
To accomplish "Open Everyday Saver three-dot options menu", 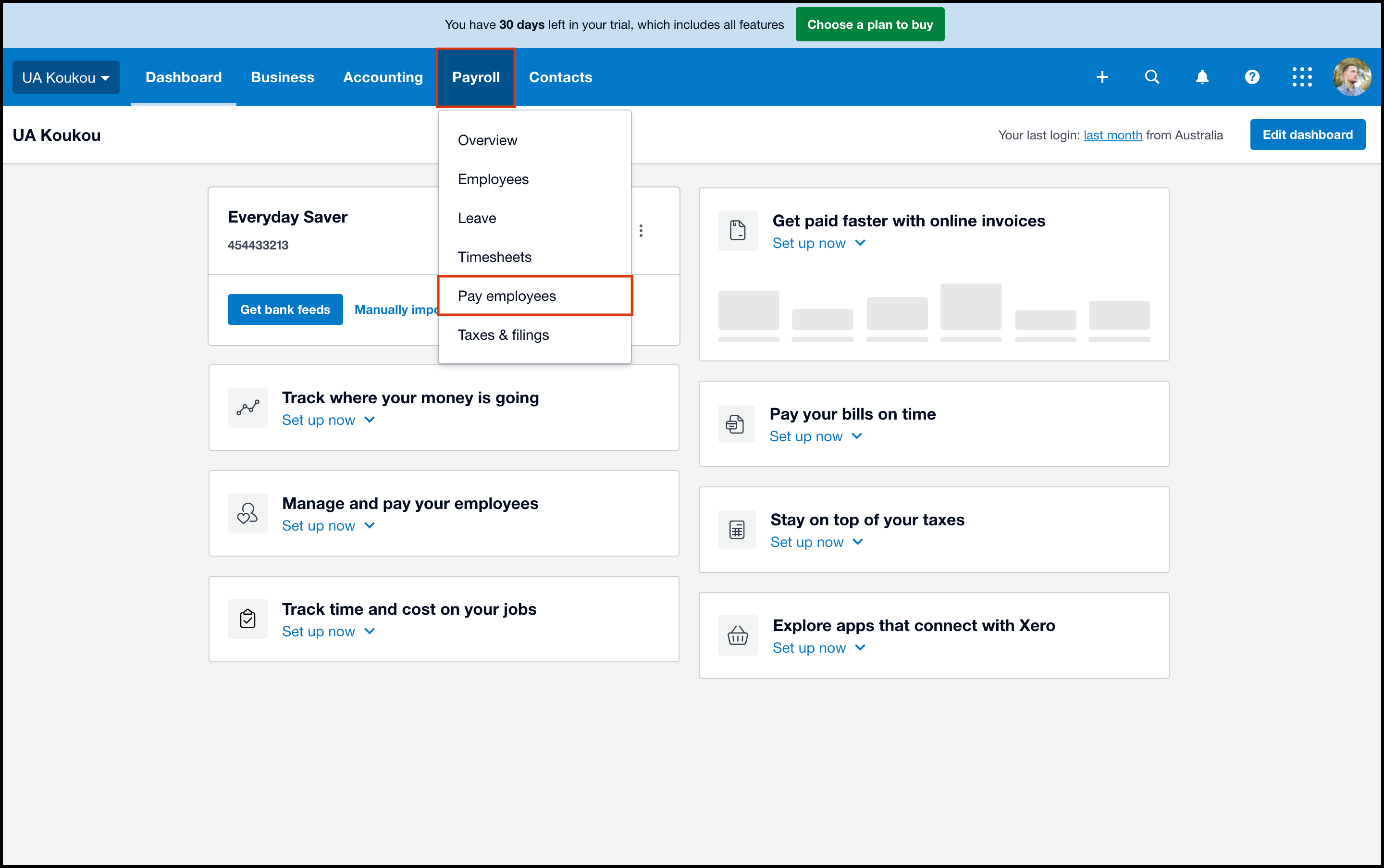I will pyautogui.click(x=641, y=231).
